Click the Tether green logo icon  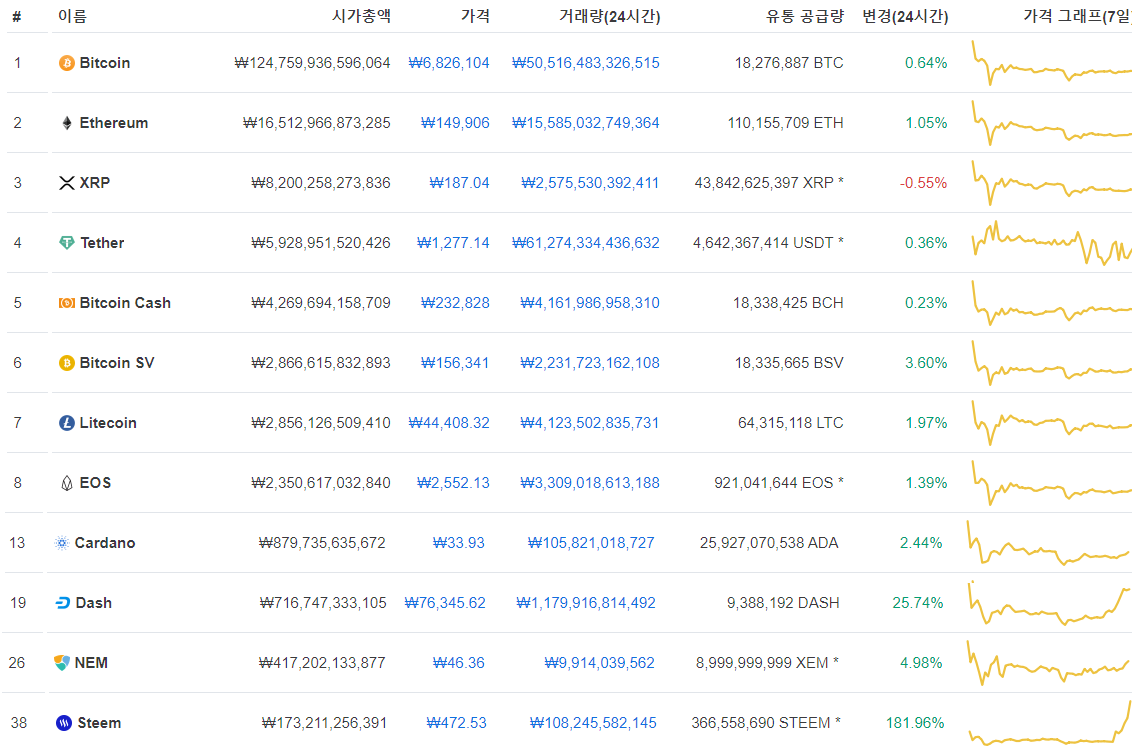pos(66,243)
